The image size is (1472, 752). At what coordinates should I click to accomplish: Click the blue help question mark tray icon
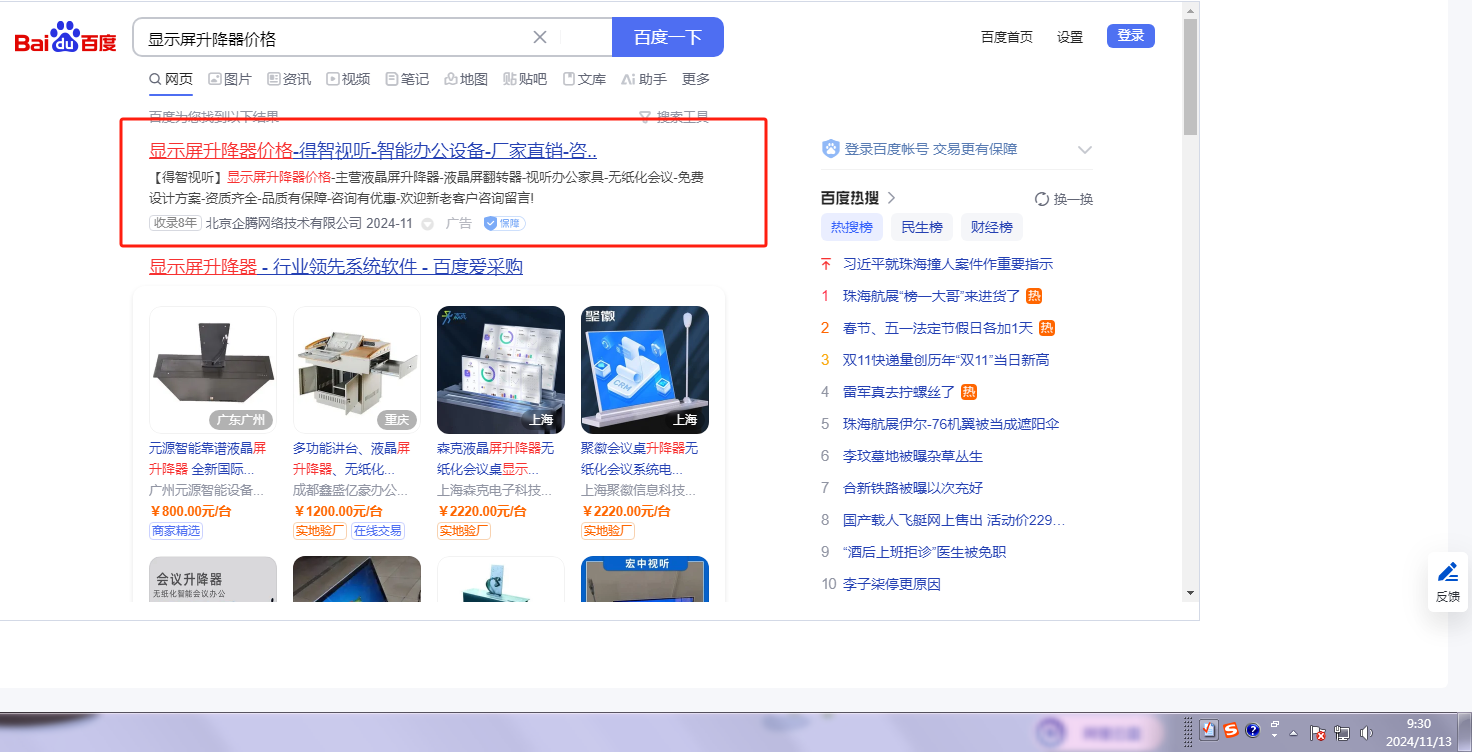coord(1252,730)
